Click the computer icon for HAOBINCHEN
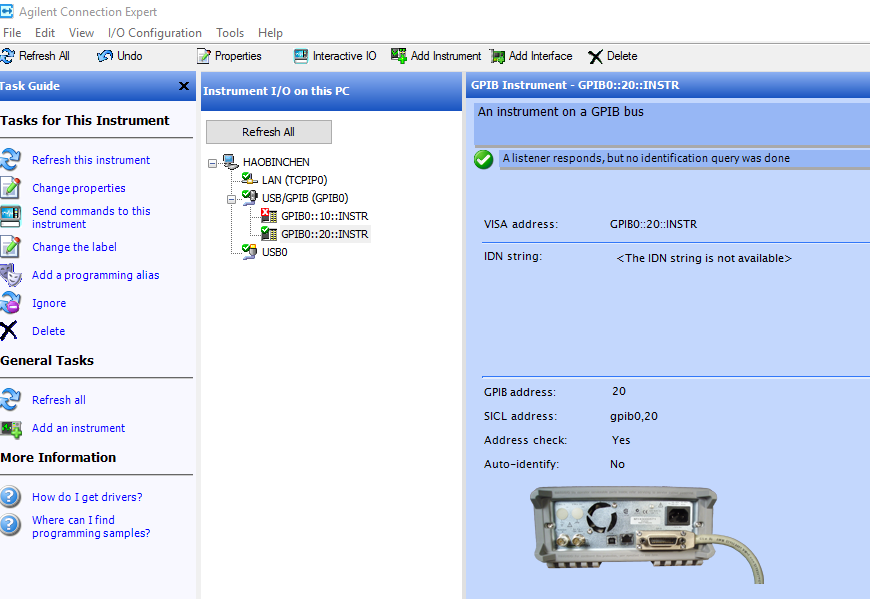Viewport: 870px width, 599px height. coord(230,161)
